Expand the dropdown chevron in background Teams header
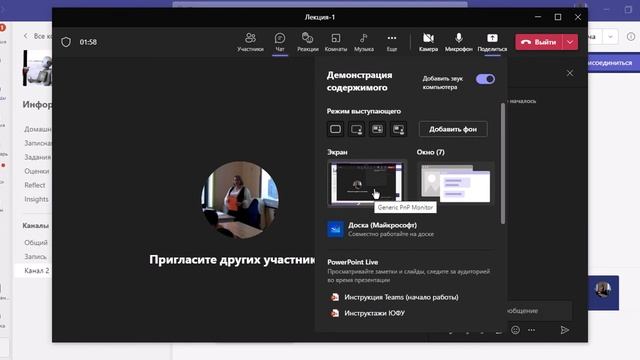640x360 pixels. [x=610, y=37]
